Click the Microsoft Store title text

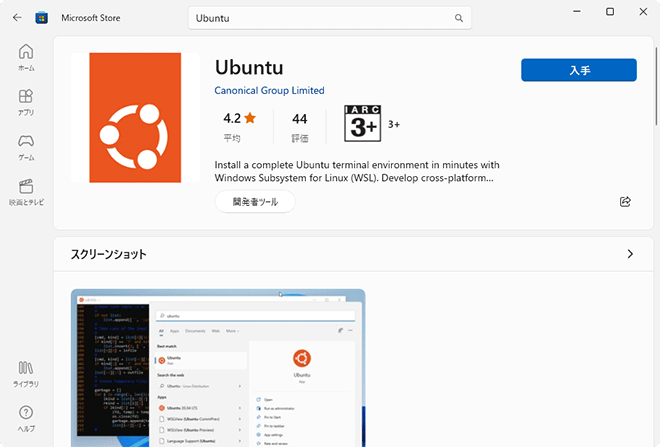tap(90, 18)
